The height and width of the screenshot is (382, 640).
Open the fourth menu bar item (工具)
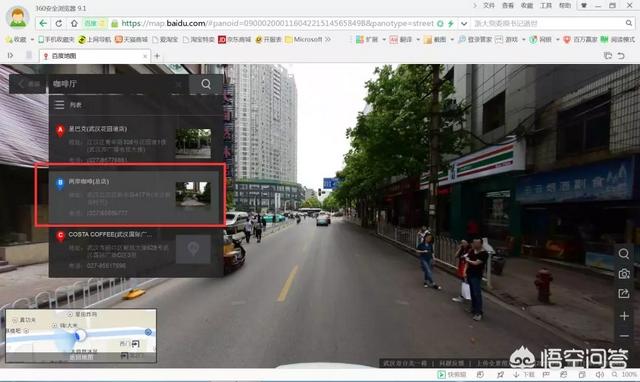(546, 6)
